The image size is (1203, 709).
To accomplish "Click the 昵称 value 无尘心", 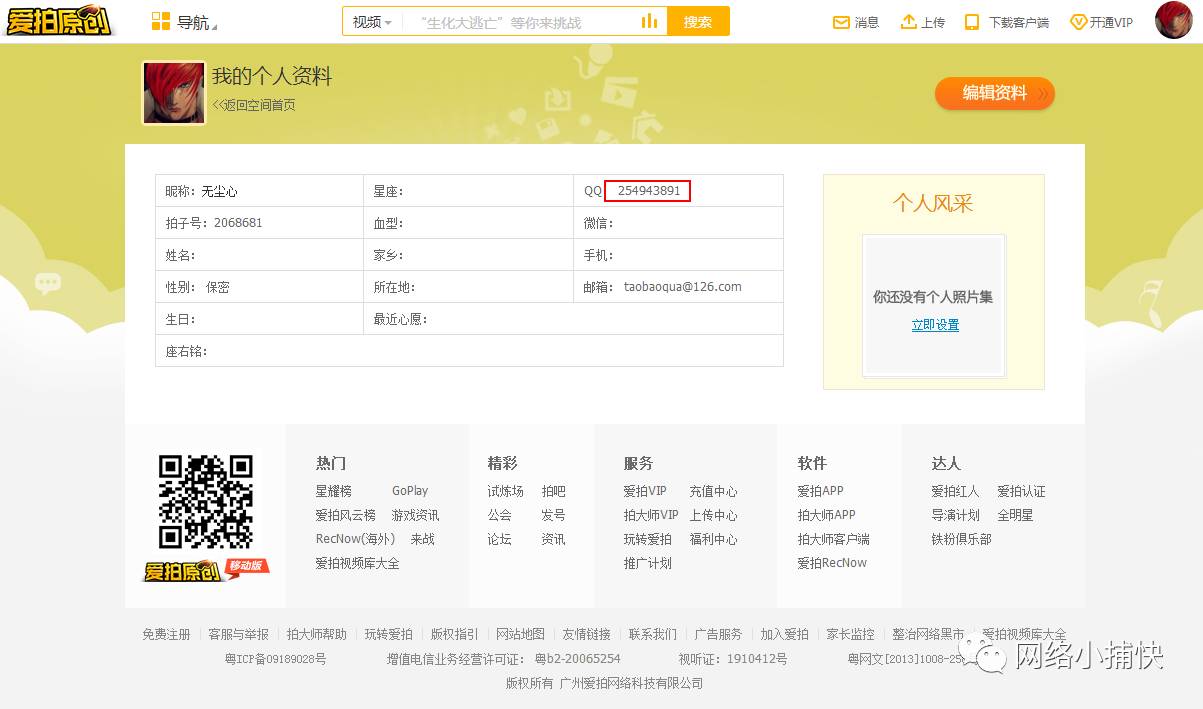I will tap(219, 191).
